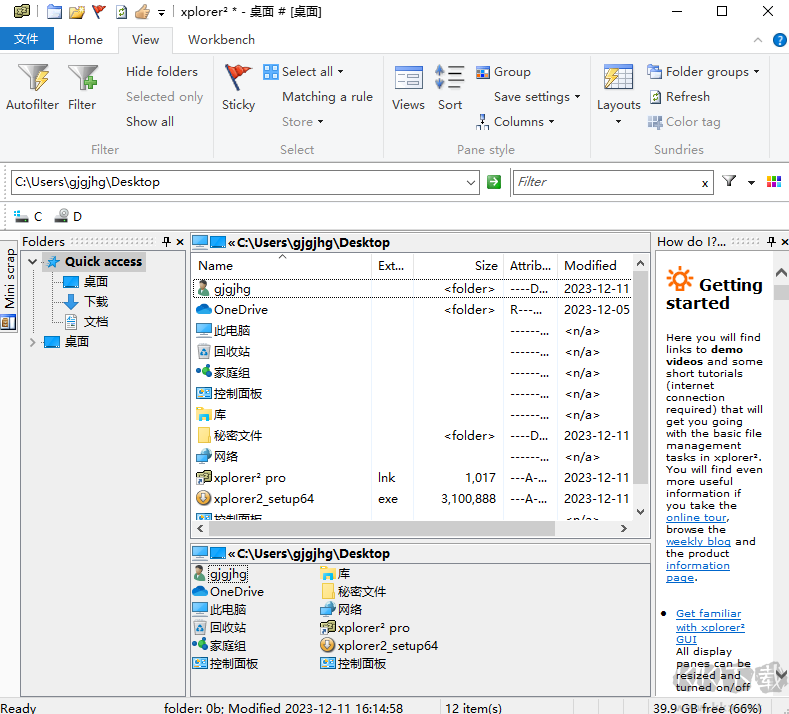
Task: Expand the 桌面 tree node in Folders
Action: [32, 342]
